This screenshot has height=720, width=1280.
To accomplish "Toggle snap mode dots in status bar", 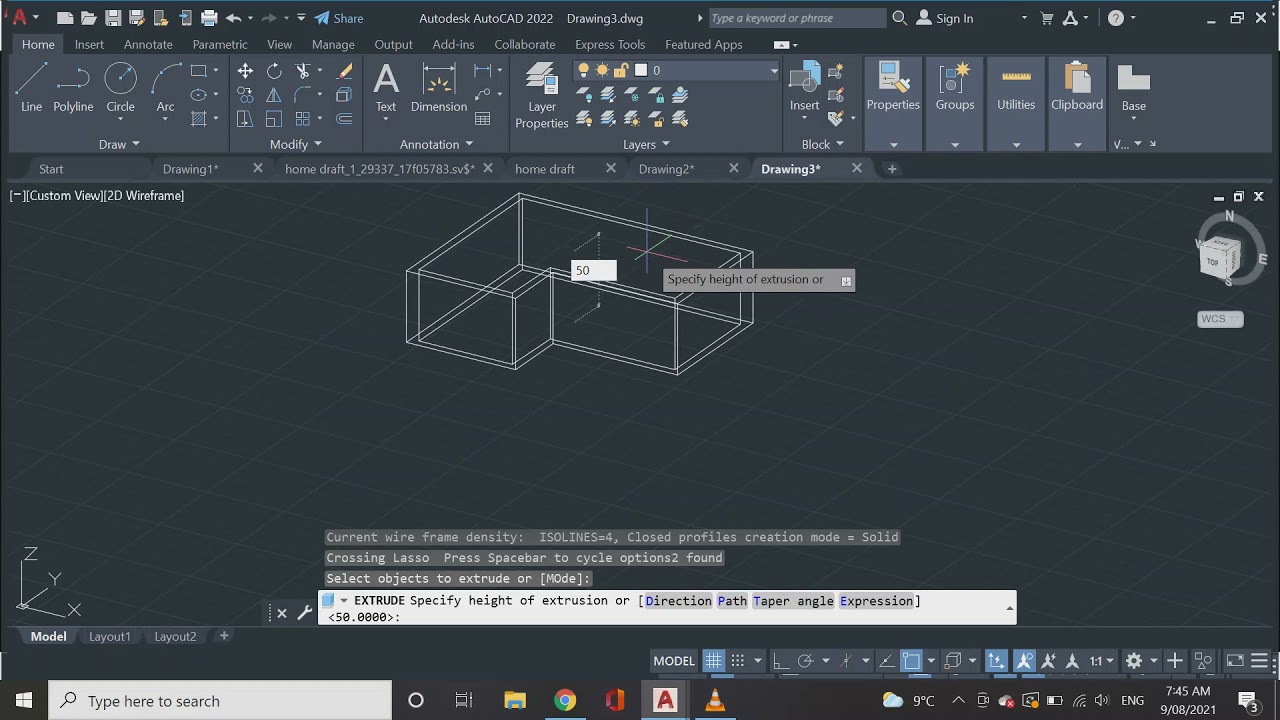I will click(x=738, y=661).
